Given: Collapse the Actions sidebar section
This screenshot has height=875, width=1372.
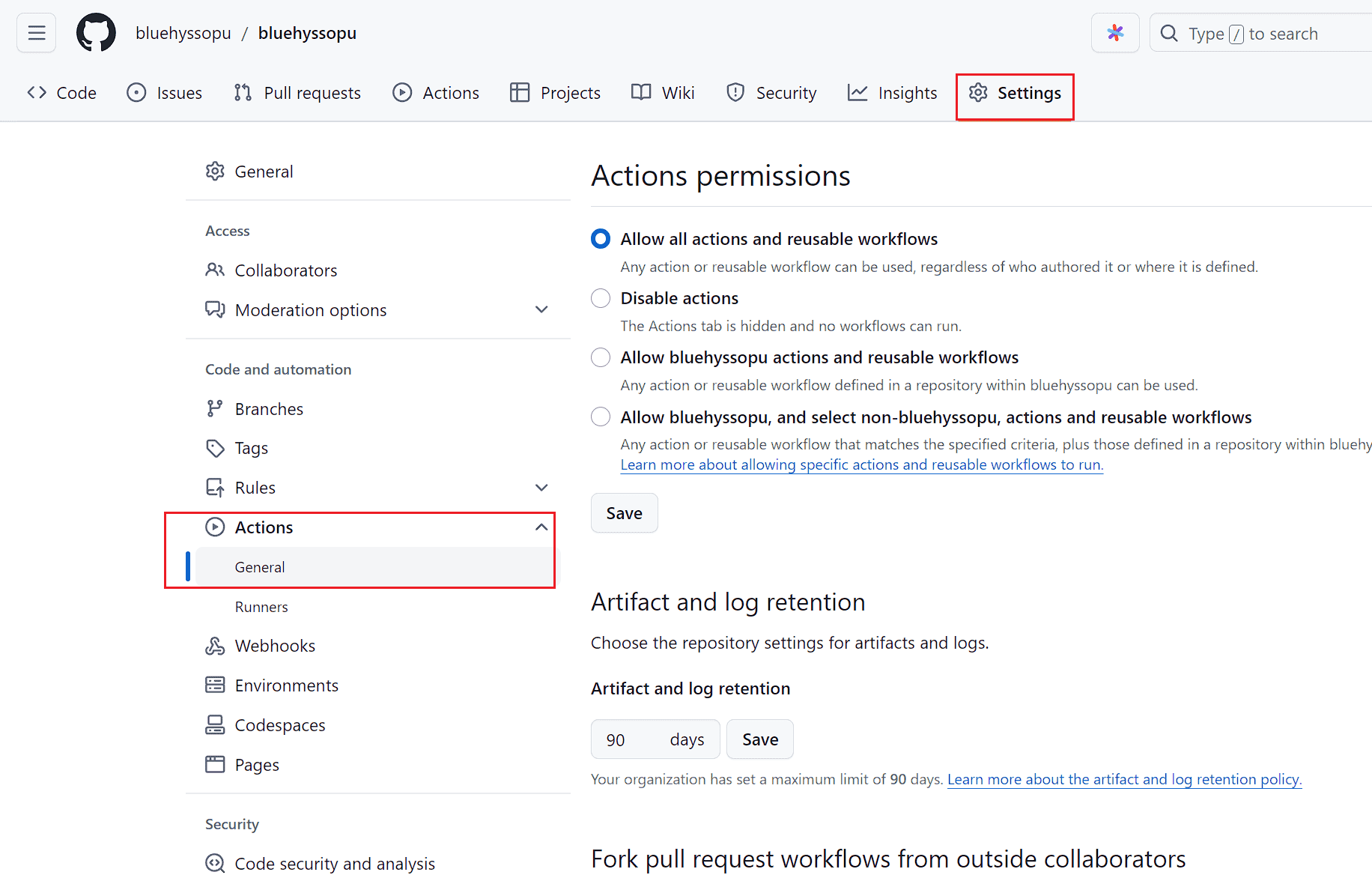Looking at the screenshot, I should 541,527.
